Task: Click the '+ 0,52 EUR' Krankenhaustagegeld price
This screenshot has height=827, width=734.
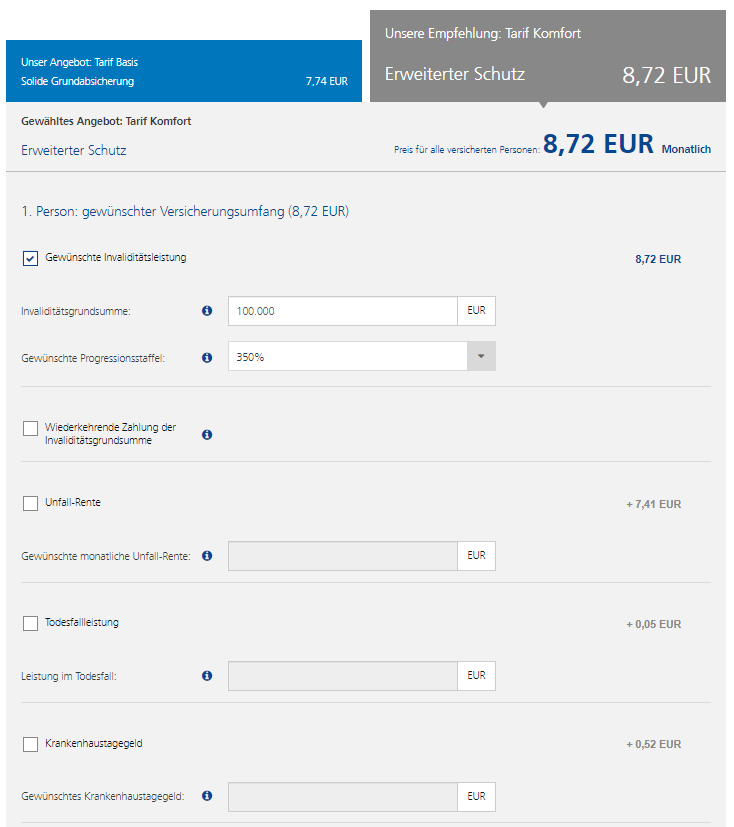Action: [654, 744]
